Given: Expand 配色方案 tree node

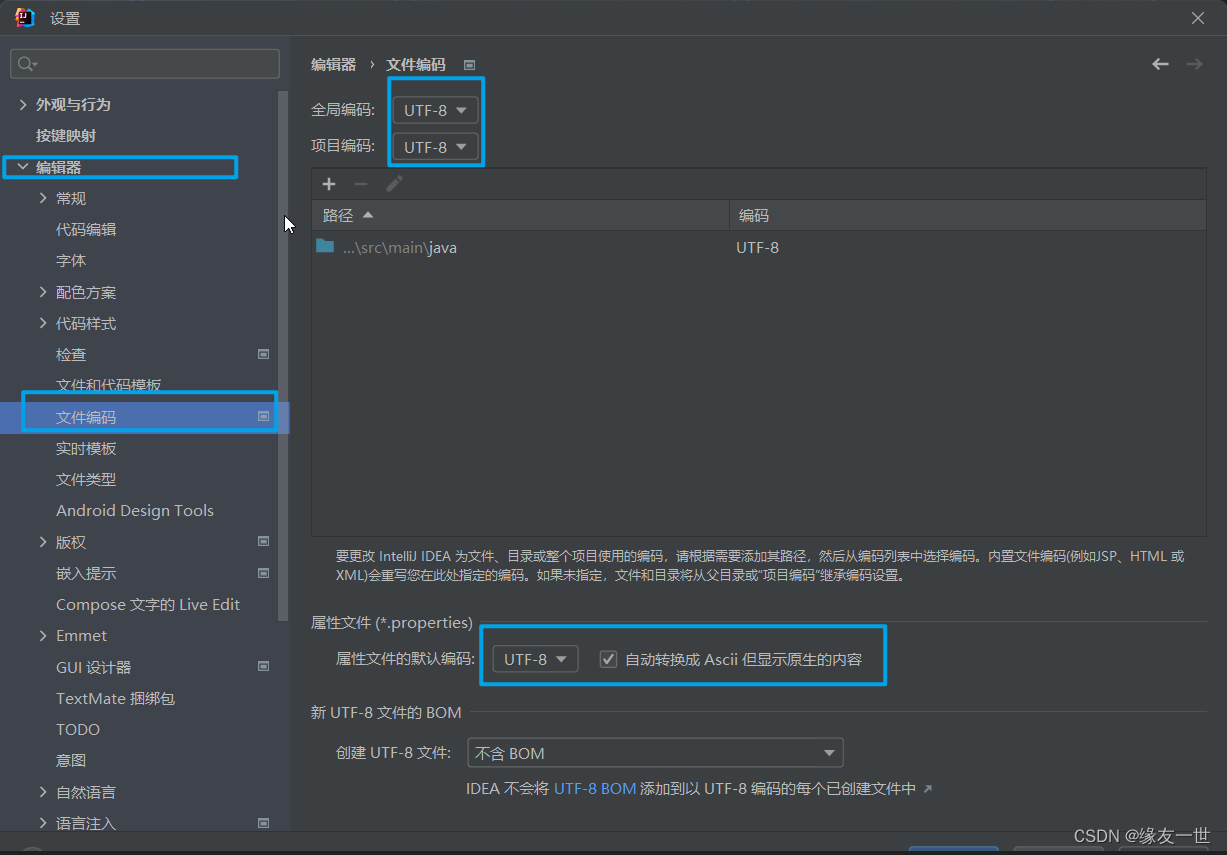Looking at the screenshot, I should 43,292.
